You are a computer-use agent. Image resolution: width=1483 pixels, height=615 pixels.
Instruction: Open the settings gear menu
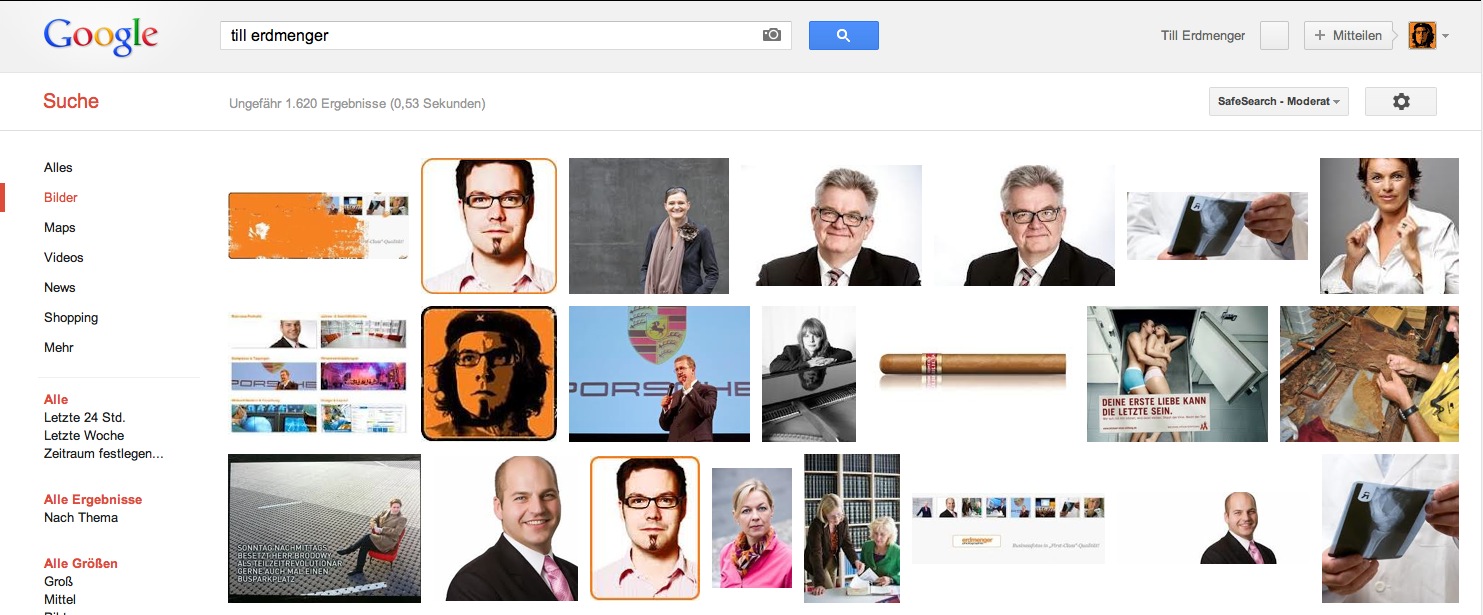1400,102
